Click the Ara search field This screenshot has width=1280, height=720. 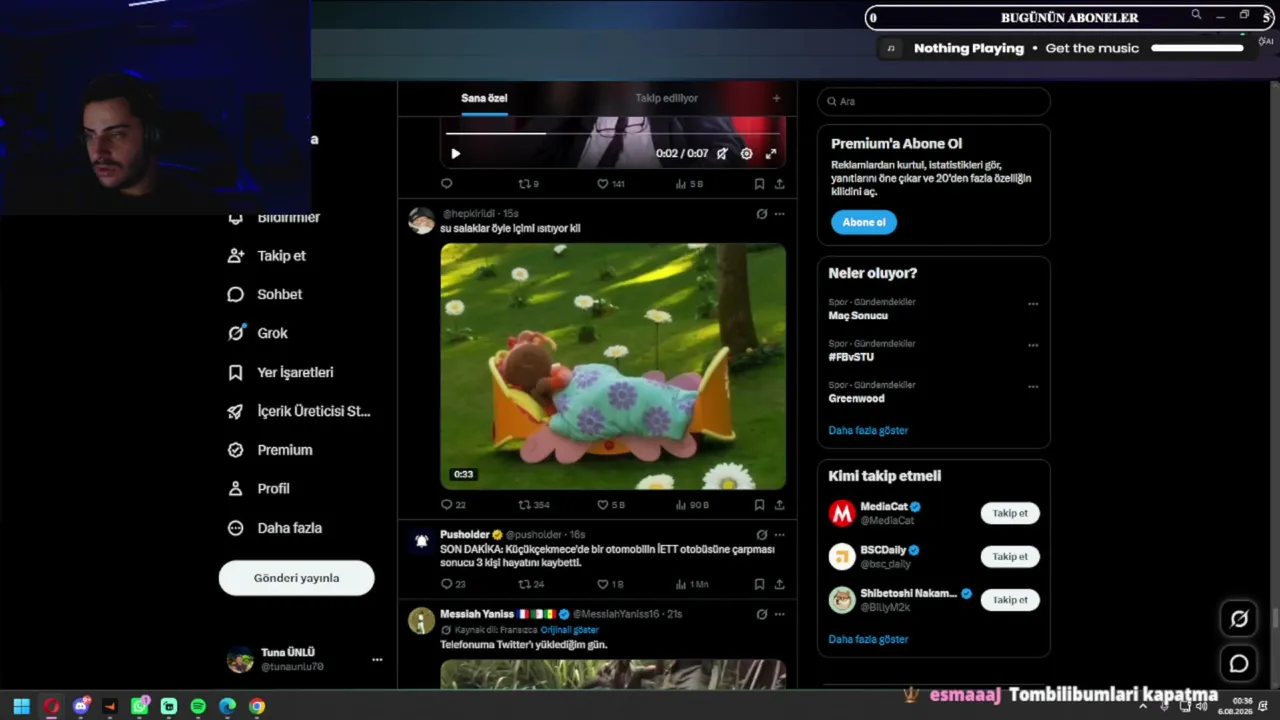934,101
